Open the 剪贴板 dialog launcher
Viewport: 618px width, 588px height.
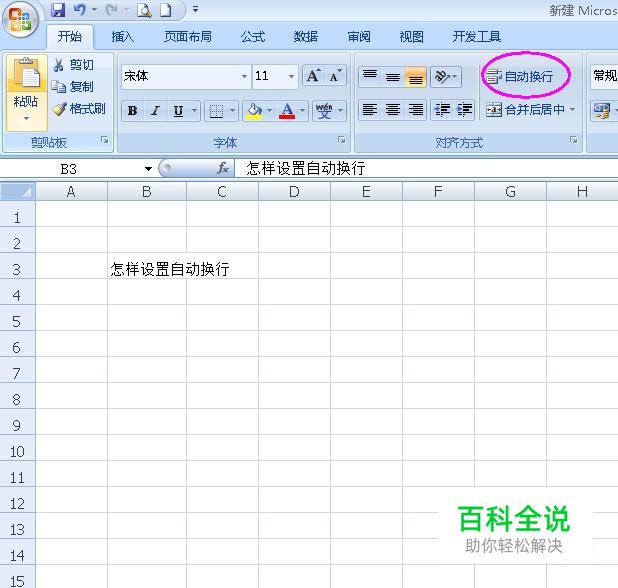pyautogui.click(x=104, y=140)
